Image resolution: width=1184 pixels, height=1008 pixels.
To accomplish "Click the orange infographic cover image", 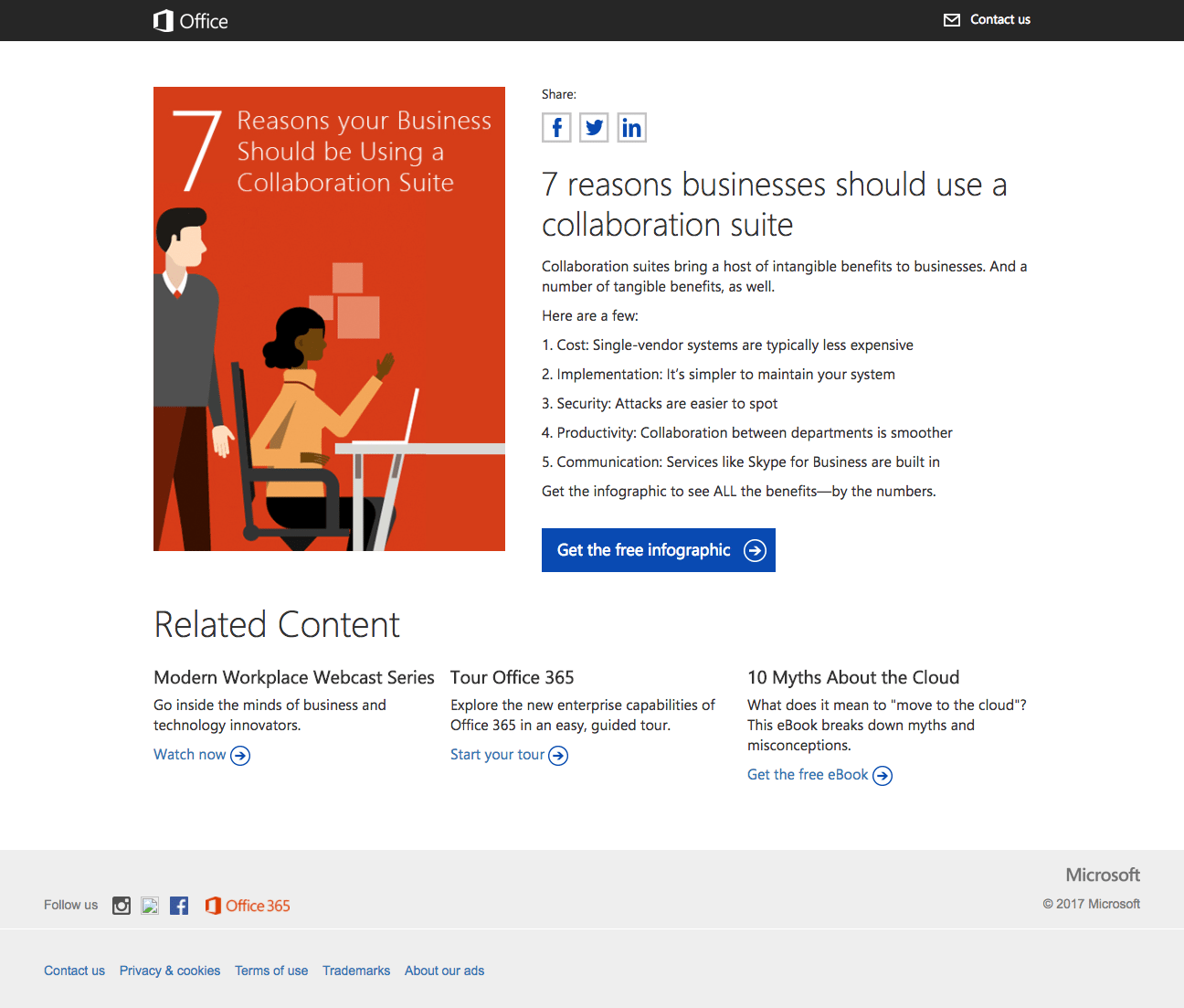I will click(329, 319).
